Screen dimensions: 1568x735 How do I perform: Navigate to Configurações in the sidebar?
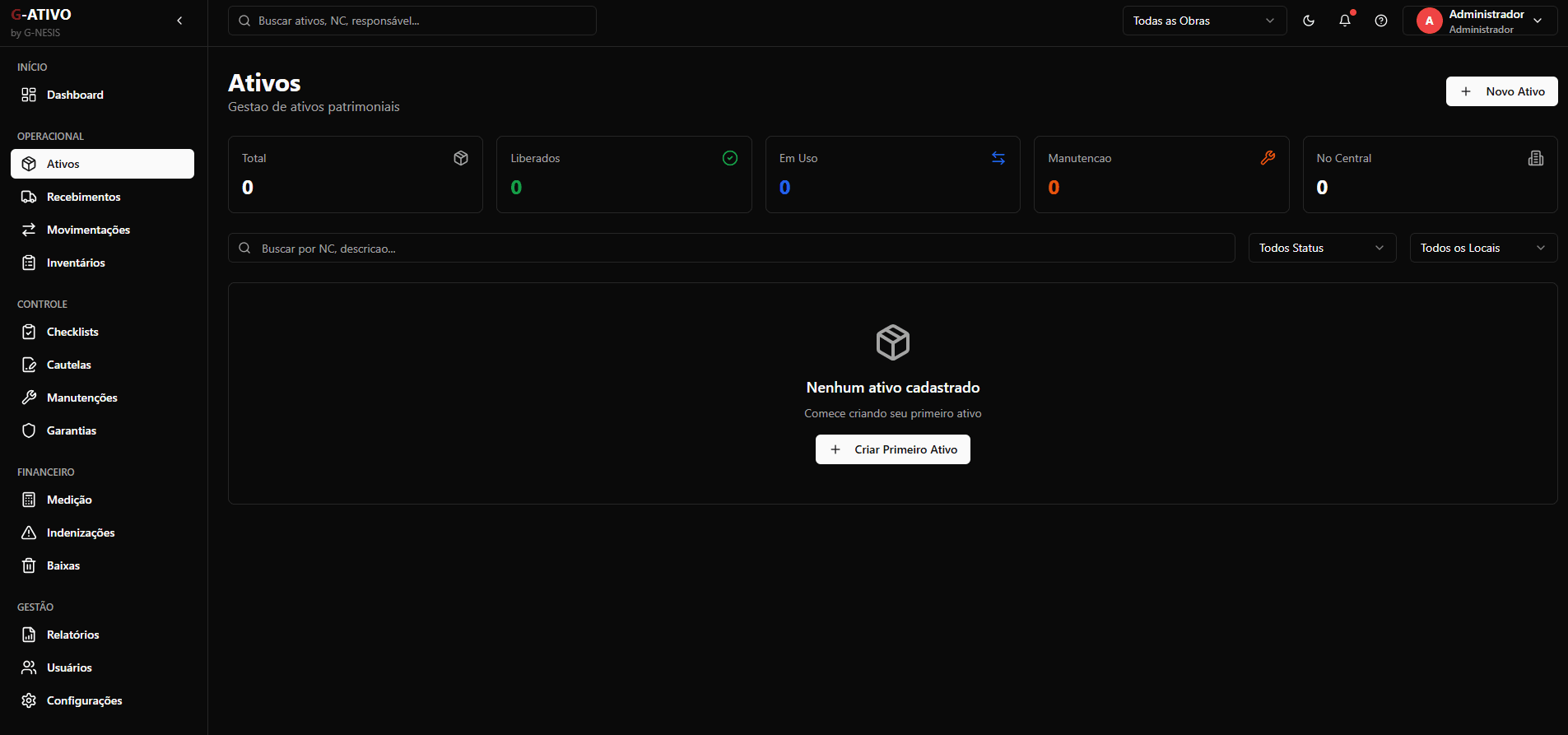click(x=84, y=700)
